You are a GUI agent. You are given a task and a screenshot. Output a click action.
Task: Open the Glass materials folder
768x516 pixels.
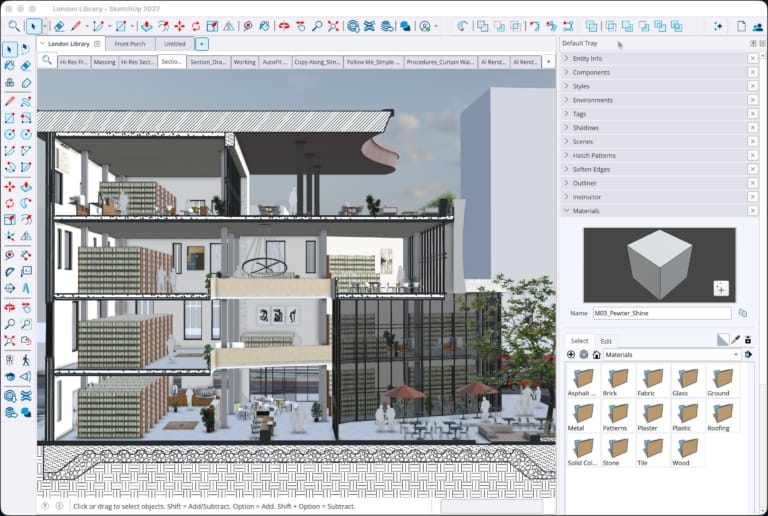(x=687, y=381)
